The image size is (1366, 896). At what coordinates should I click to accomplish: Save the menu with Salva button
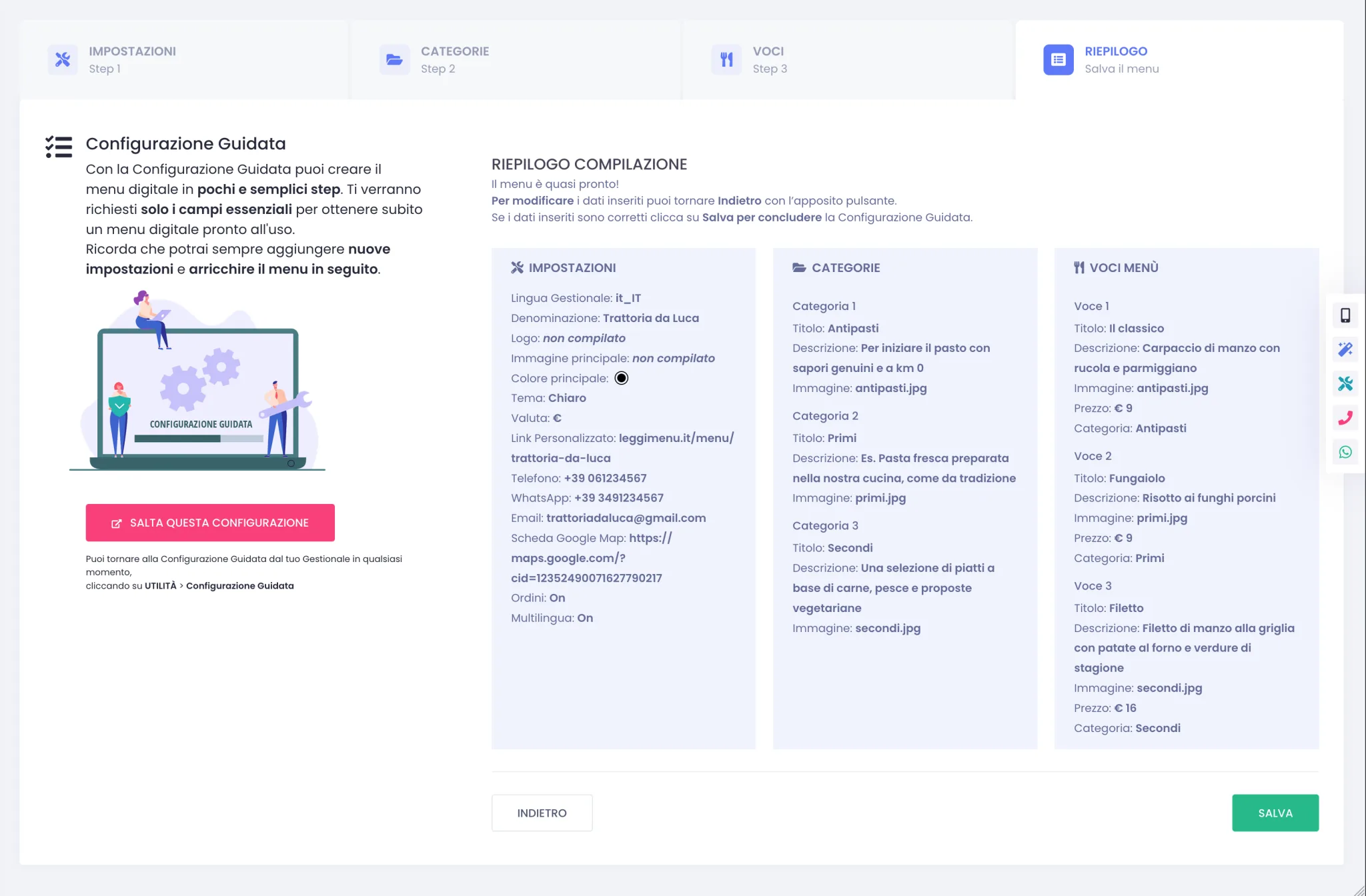pos(1275,813)
